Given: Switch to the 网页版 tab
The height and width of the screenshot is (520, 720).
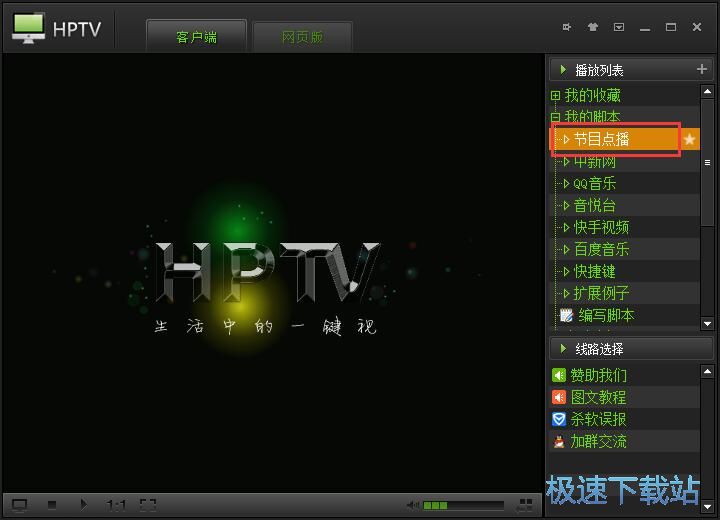Looking at the screenshot, I should (302, 37).
